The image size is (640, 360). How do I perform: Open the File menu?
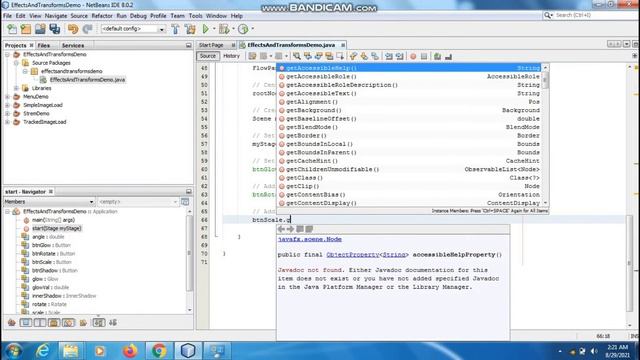[7, 16]
